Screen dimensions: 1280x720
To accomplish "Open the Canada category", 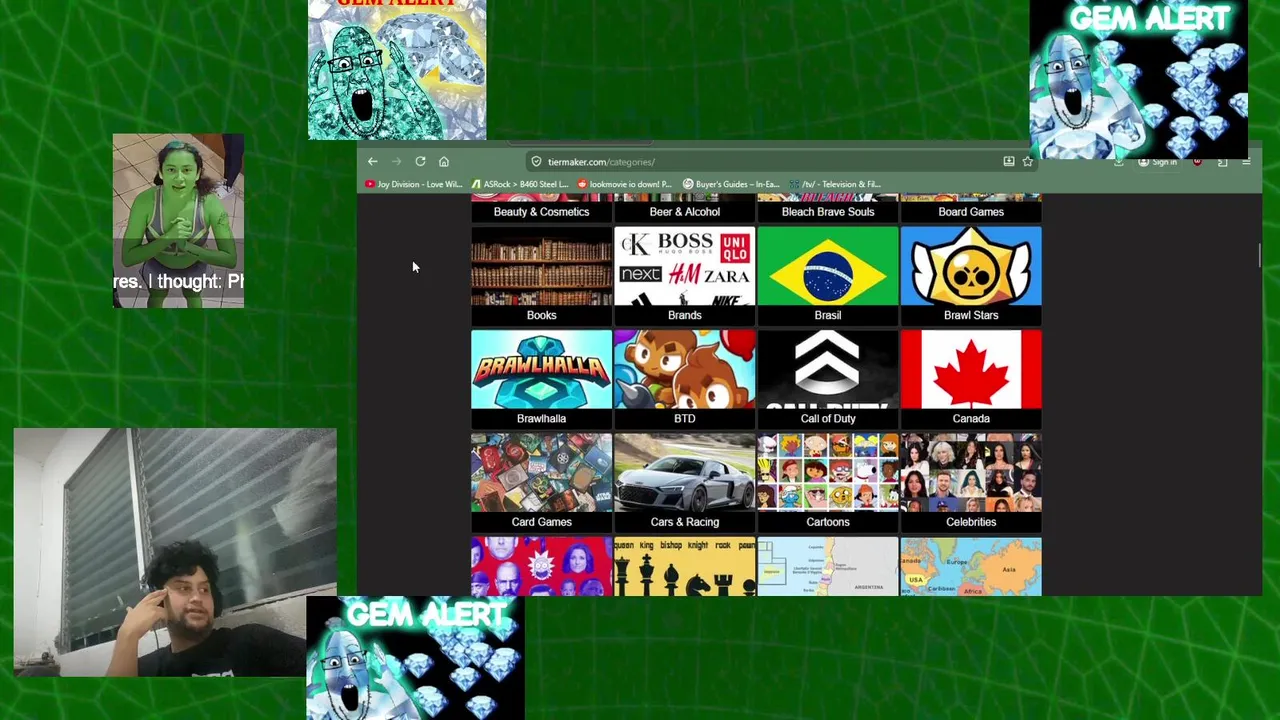I will click(x=971, y=379).
